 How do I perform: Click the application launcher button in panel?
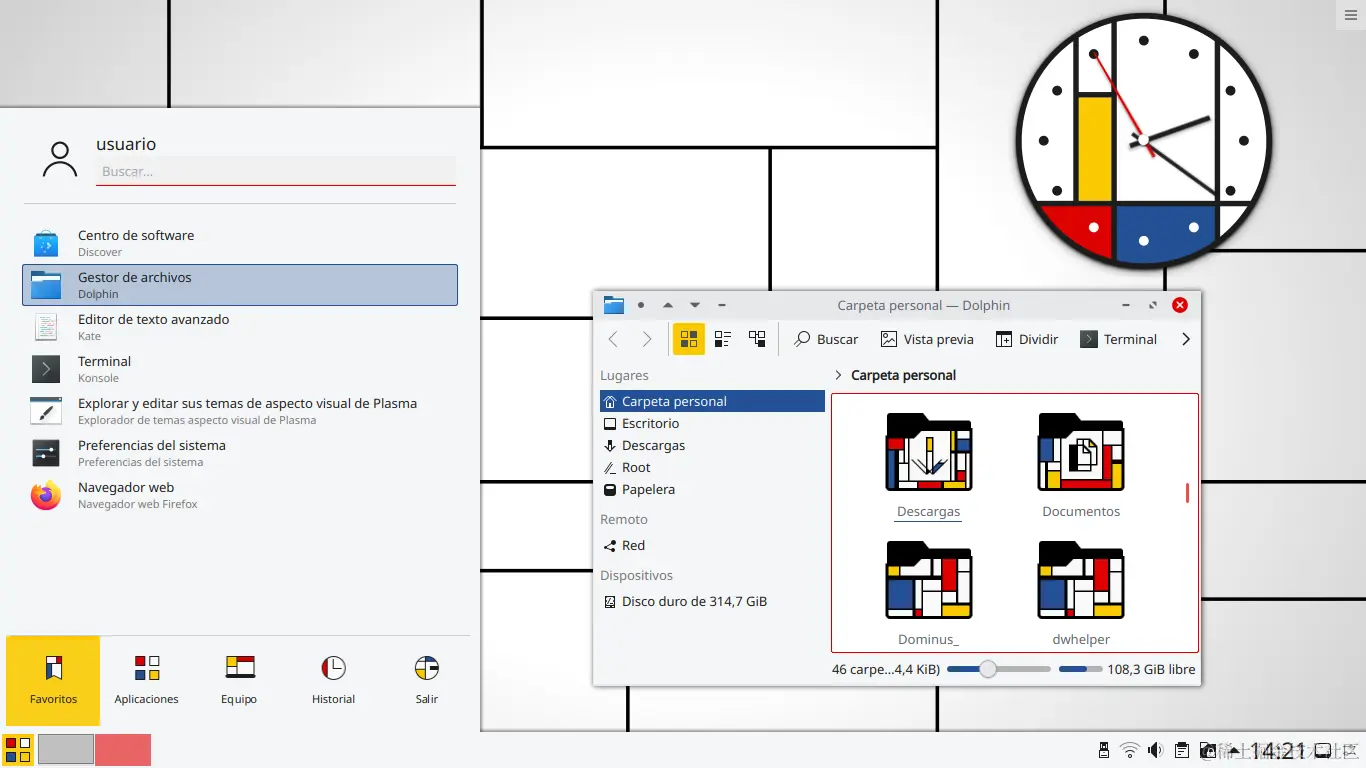coord(18,750)
